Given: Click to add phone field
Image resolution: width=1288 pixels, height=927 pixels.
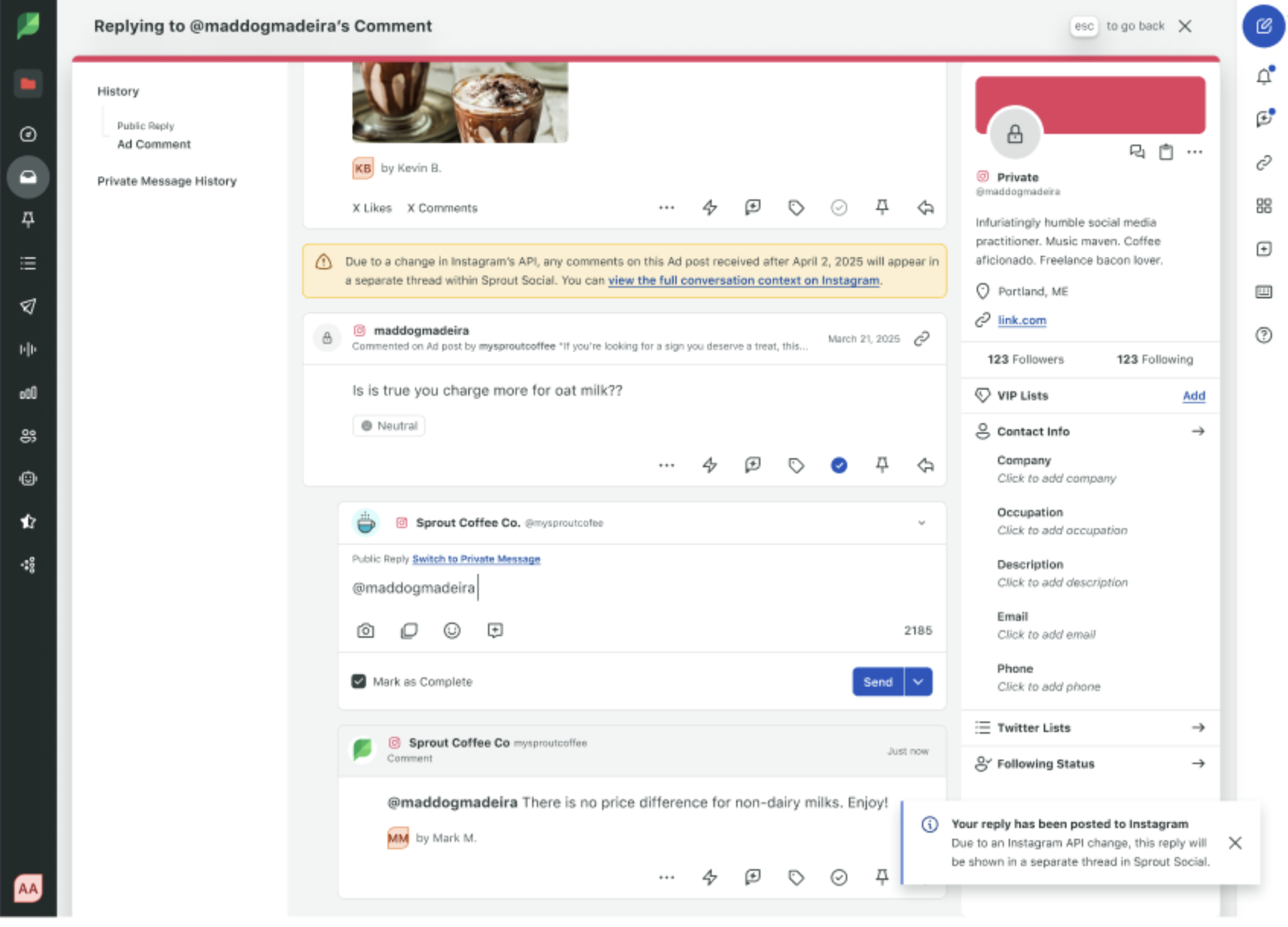Looking at the screenshot, I should pyautogui.click(x=1049, y=687).
